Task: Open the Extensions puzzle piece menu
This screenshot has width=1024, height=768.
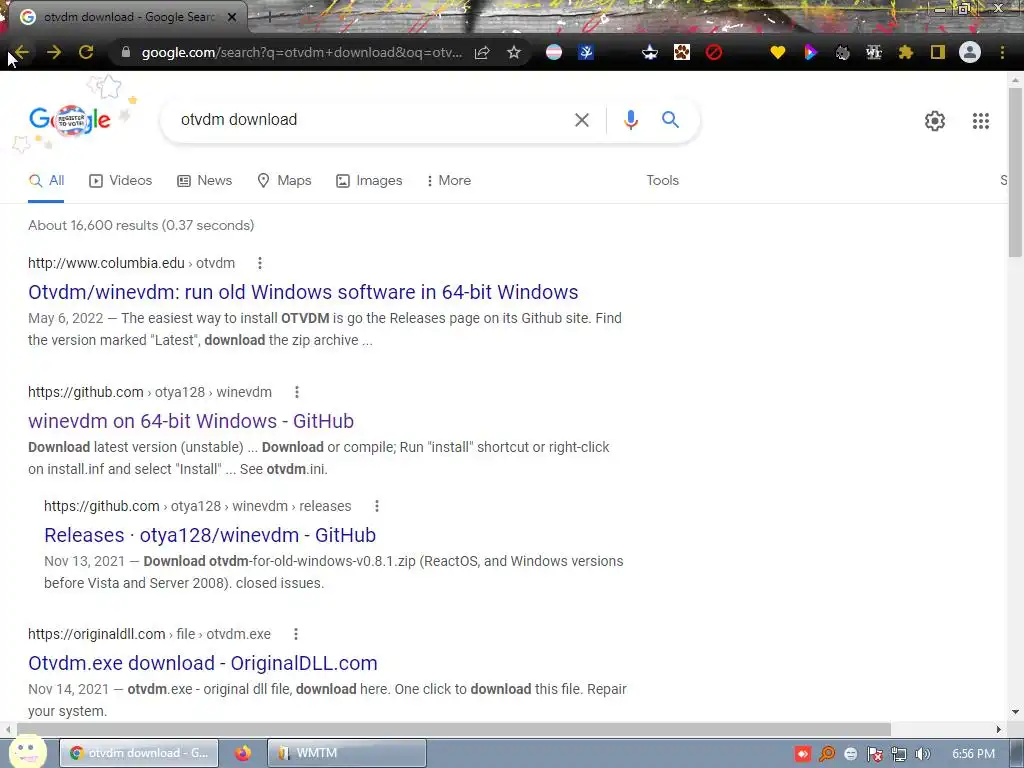Action: [906, 52]
